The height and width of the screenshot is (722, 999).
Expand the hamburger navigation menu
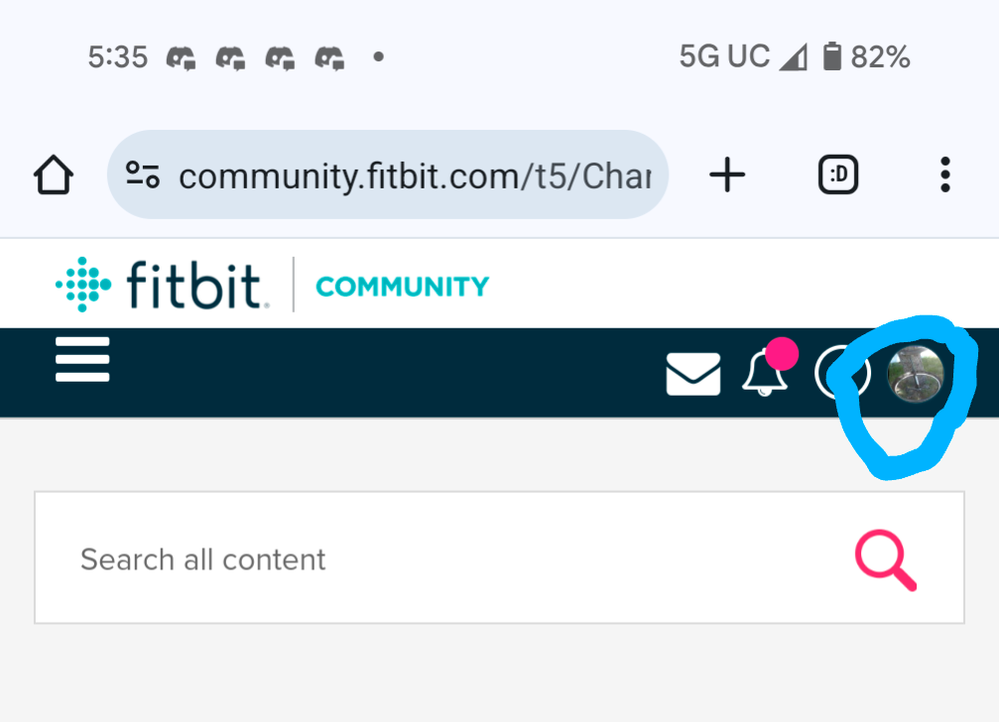click(82, 359)
